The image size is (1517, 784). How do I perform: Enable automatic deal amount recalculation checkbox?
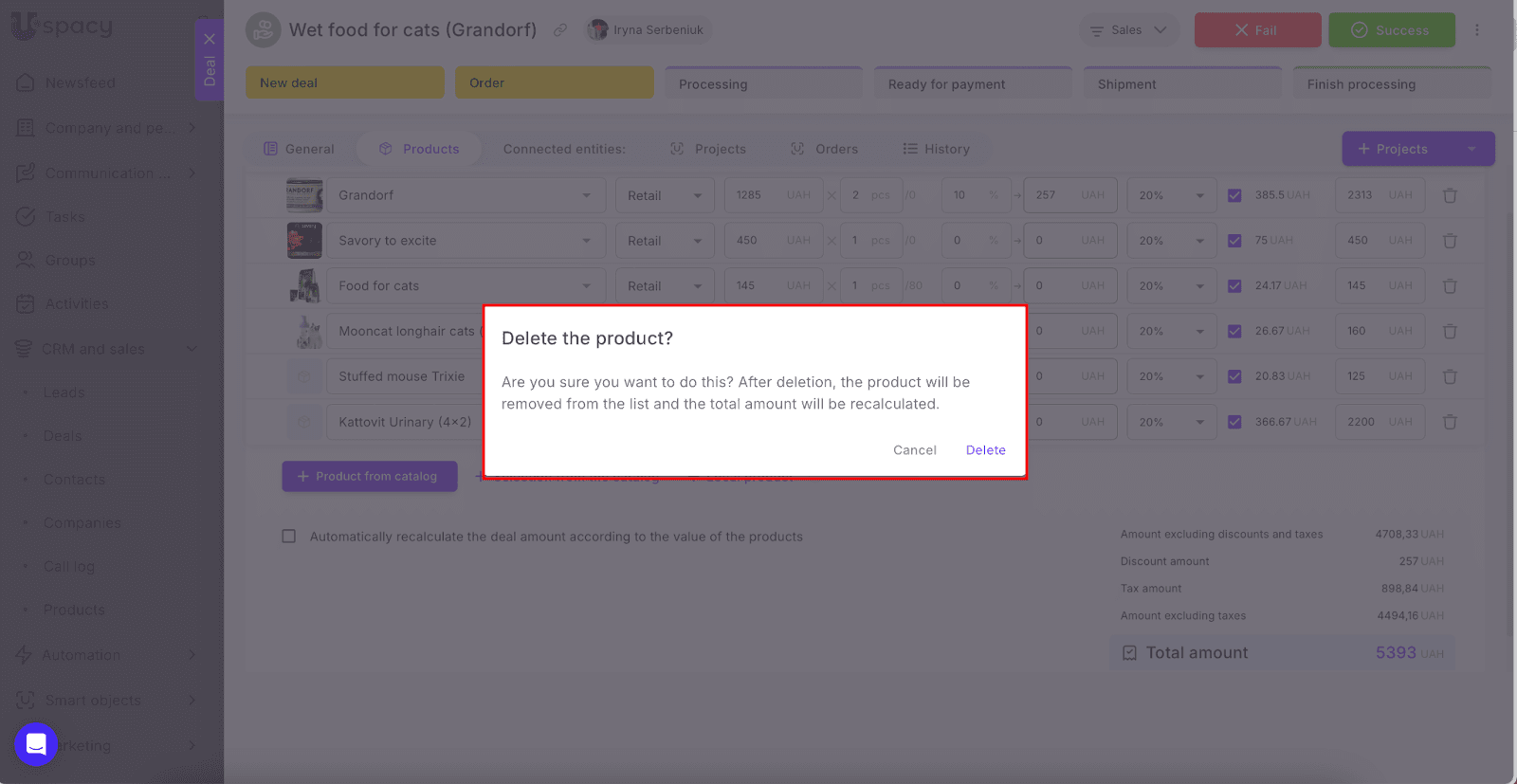[x=289, y=537]
